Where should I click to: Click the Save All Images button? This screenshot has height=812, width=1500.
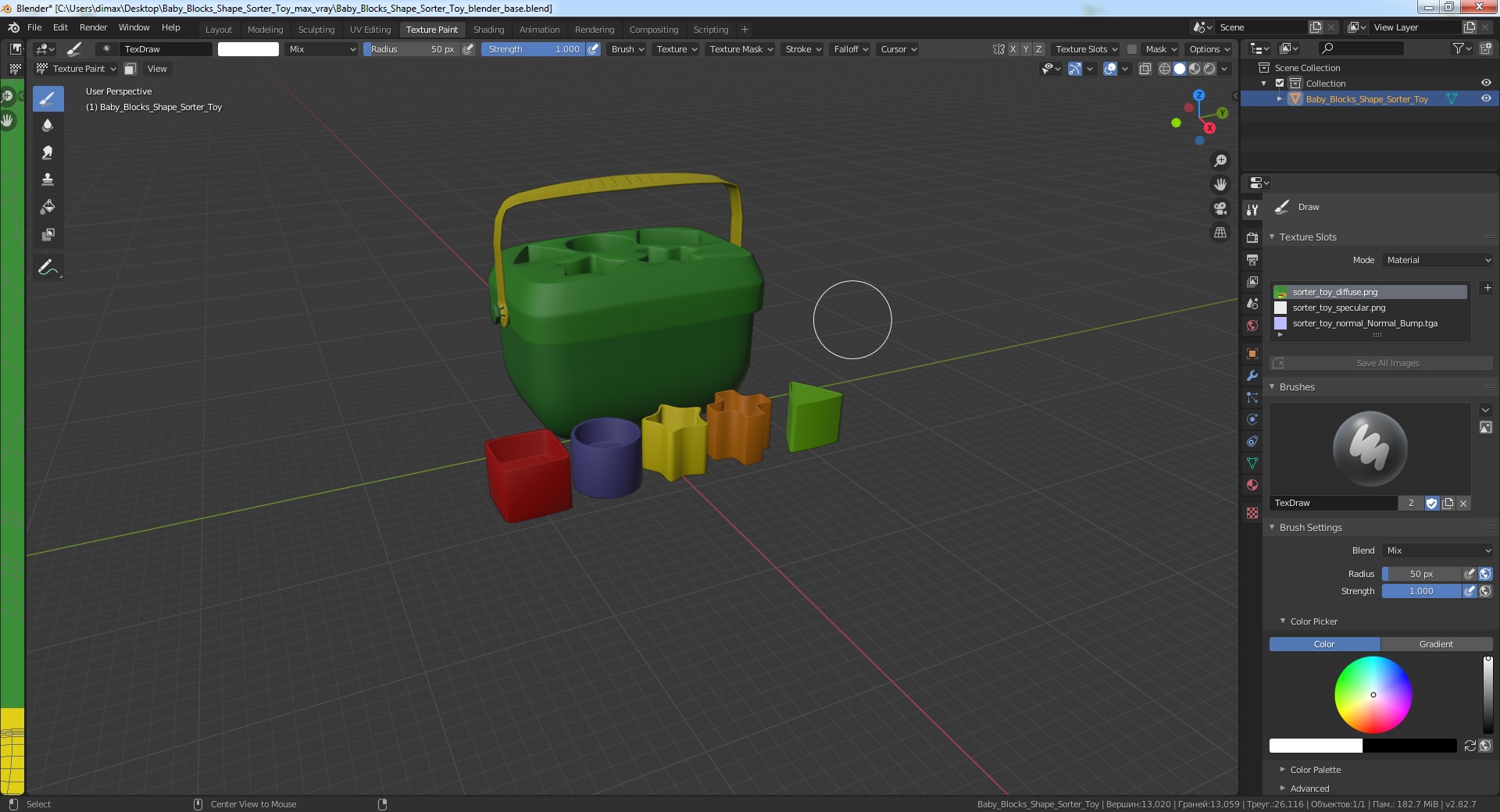tap(1381, 363)
